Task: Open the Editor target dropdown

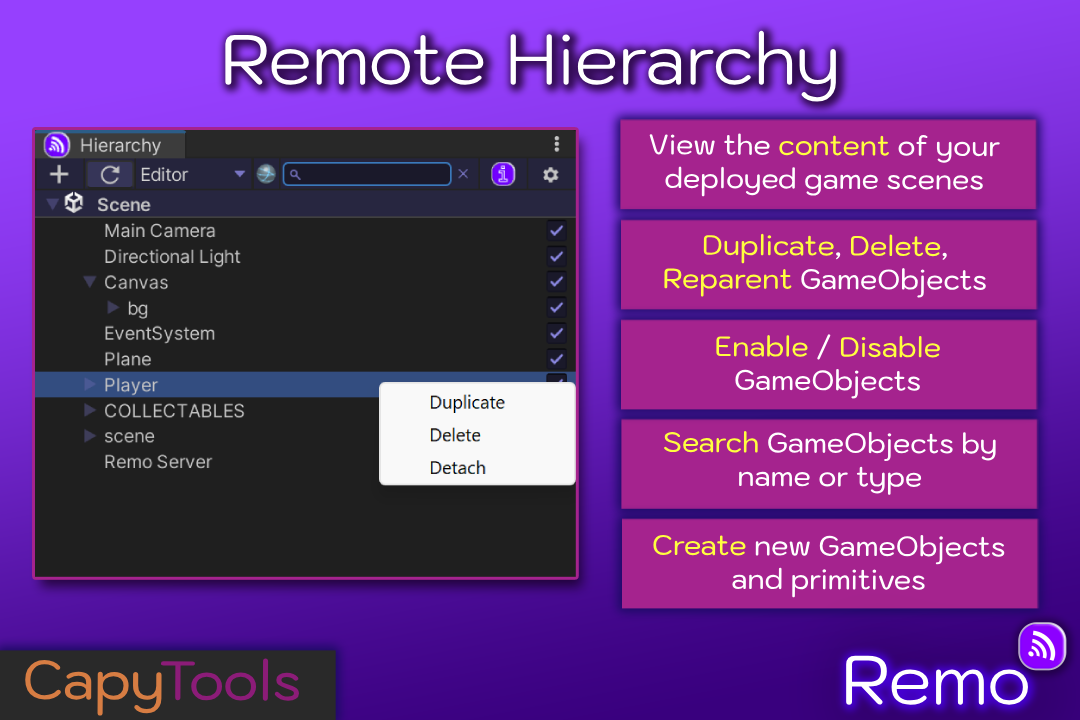Action: (192, 174)
